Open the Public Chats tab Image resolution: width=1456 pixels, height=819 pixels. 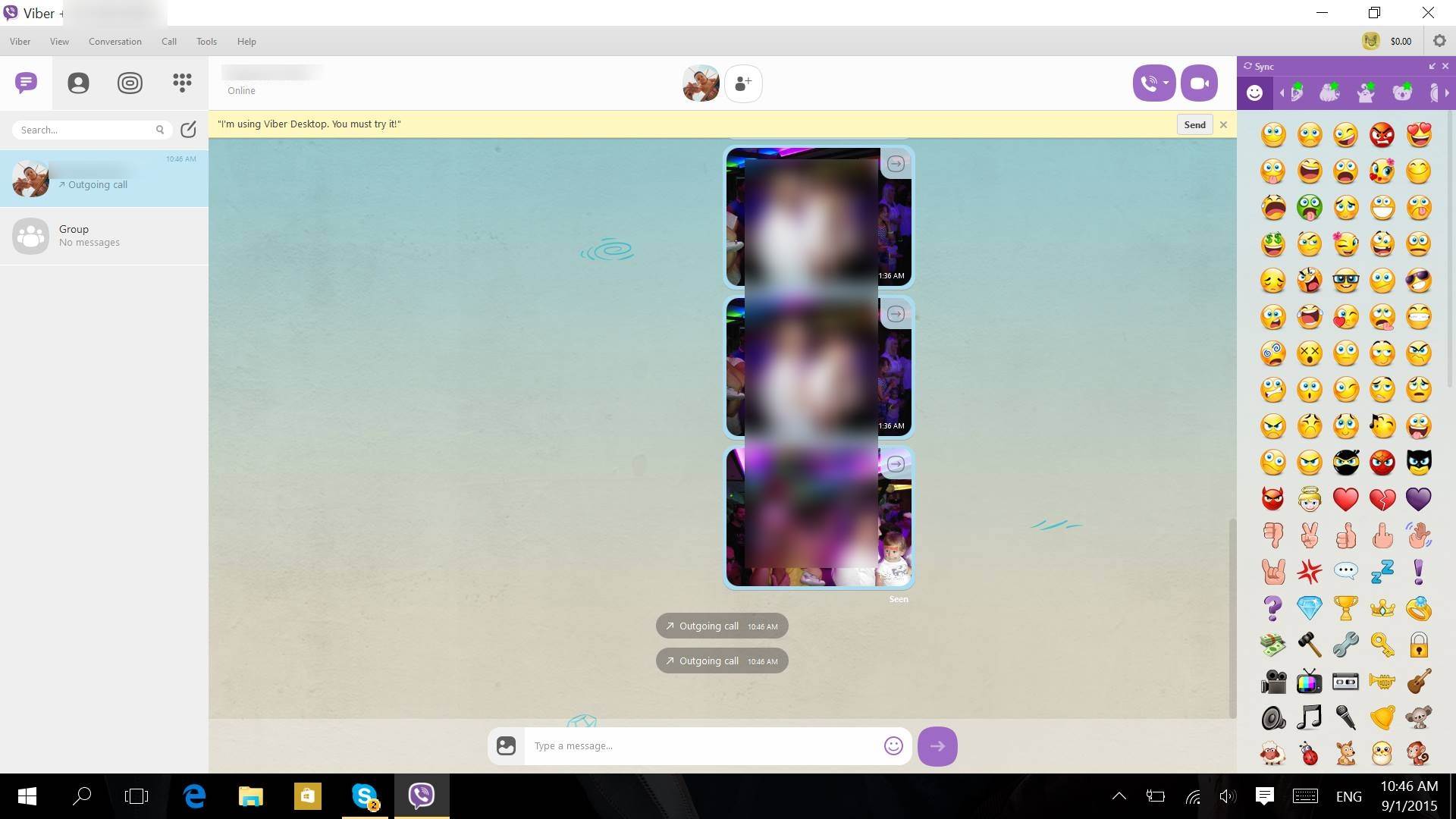(x=130, y=83)
